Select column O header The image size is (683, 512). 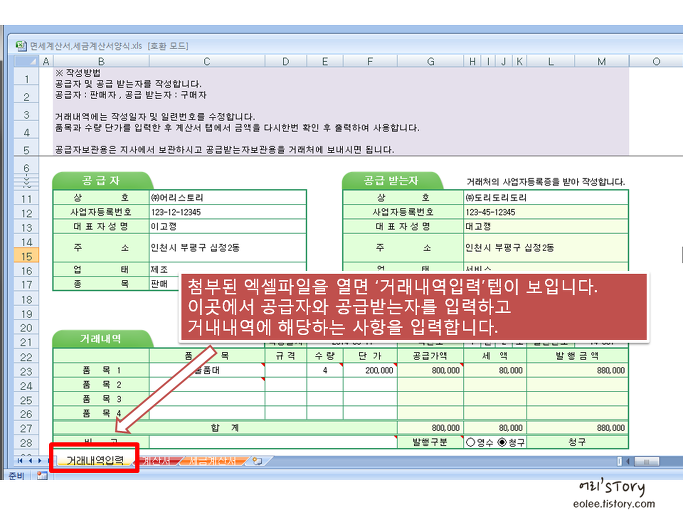coord(656,61)
